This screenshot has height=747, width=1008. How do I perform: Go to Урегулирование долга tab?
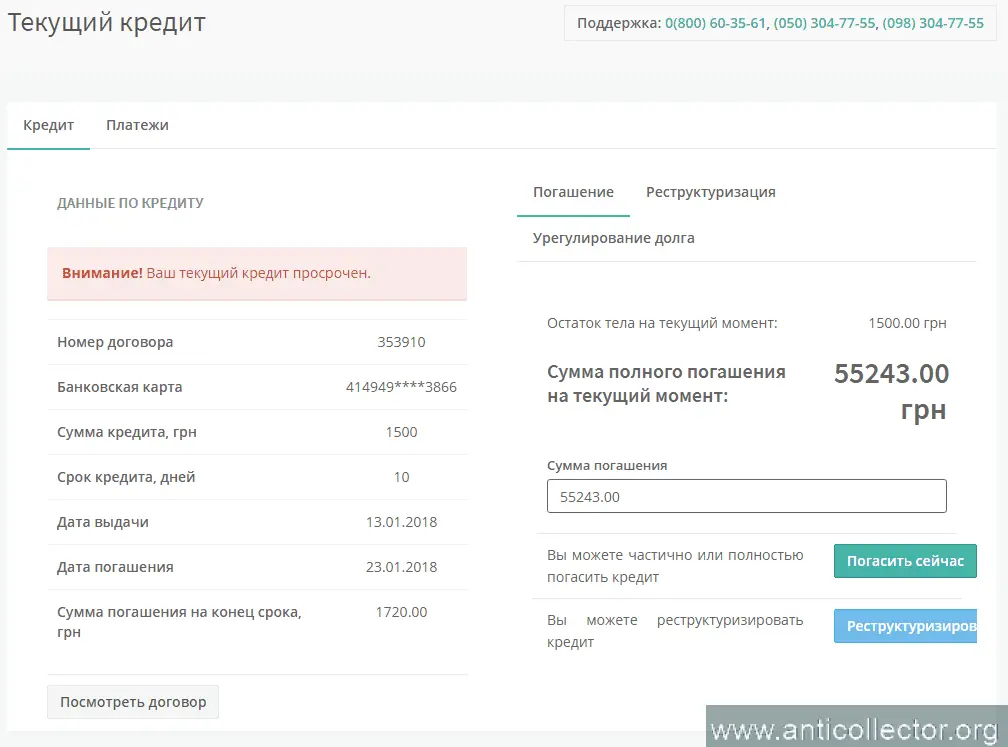pyautogui.click(x=613, y=238)
